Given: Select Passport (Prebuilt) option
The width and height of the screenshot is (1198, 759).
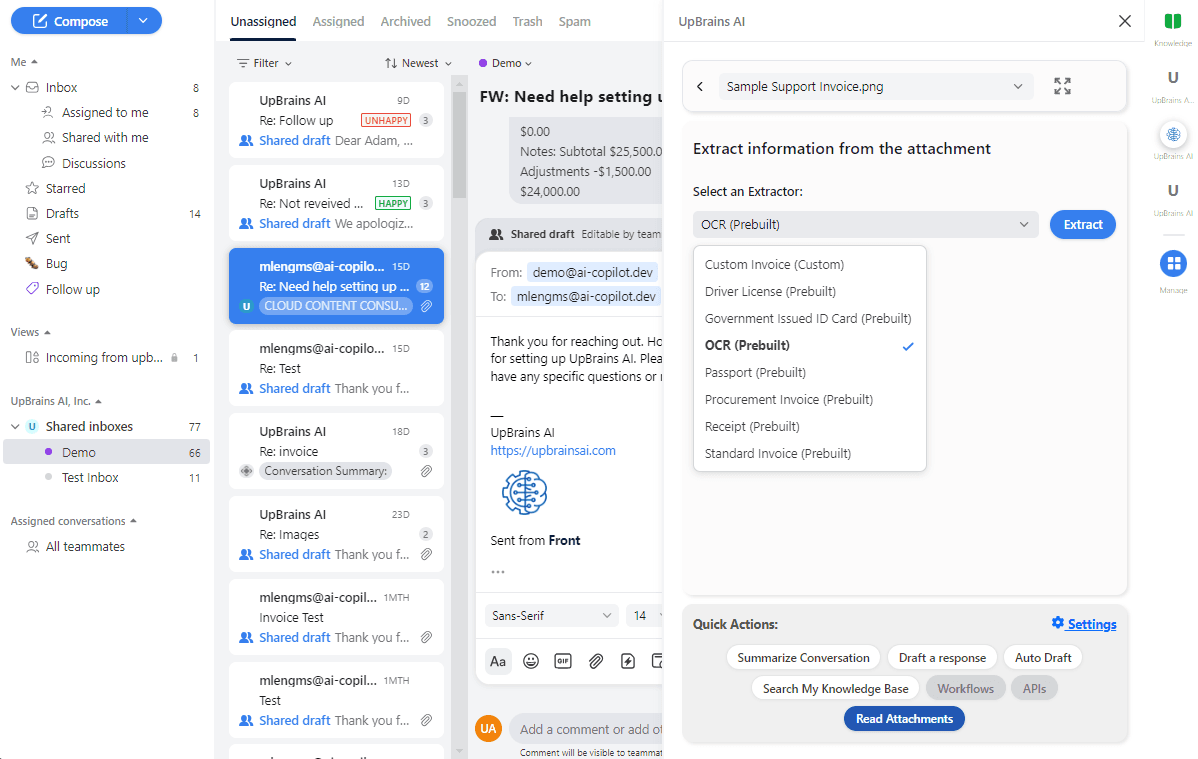Looking at the screenshot, I should (810, 372).
